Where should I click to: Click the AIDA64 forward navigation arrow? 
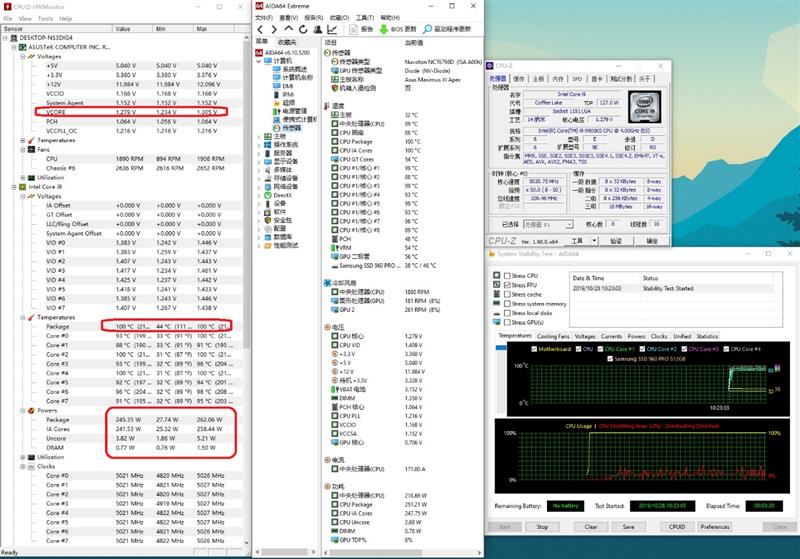pyautogui.click(x=274, y=30)
